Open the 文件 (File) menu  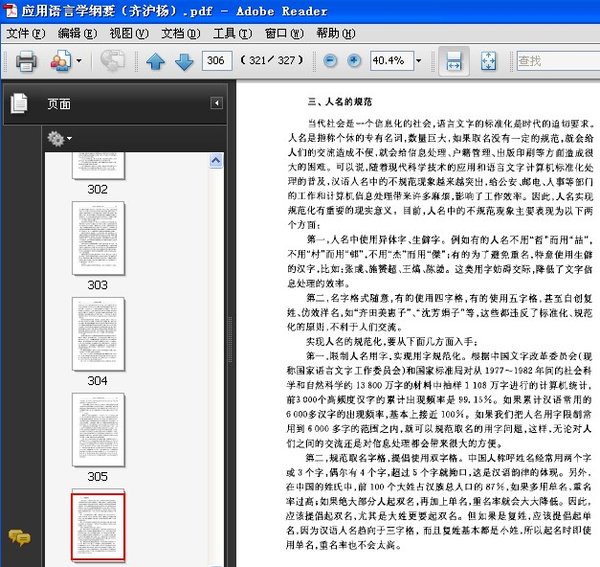26,33
